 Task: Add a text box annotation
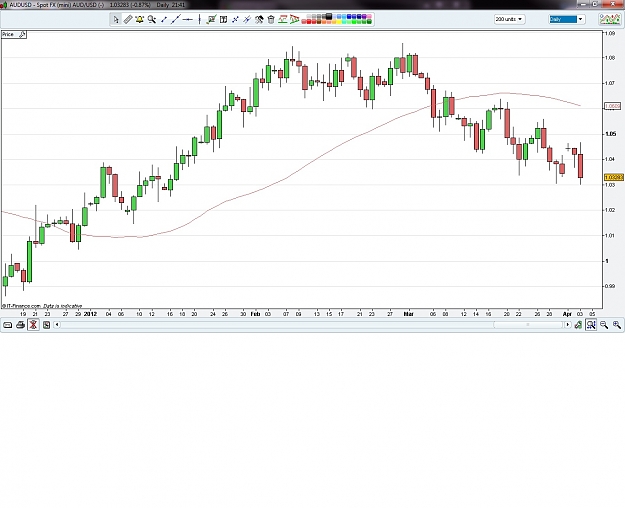tap(223, 19)
